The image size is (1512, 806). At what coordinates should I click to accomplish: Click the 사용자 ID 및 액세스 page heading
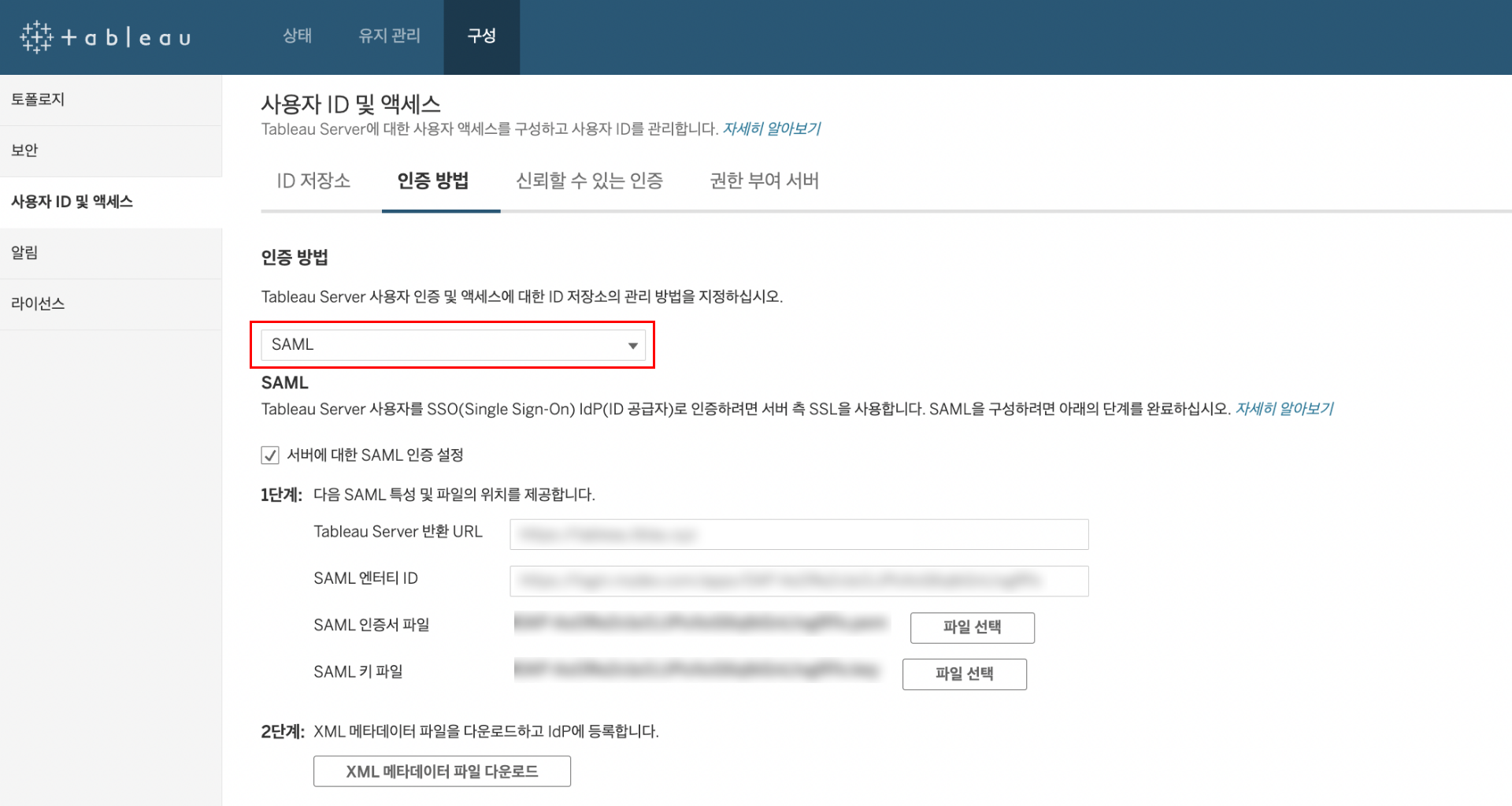coord(350,104)
